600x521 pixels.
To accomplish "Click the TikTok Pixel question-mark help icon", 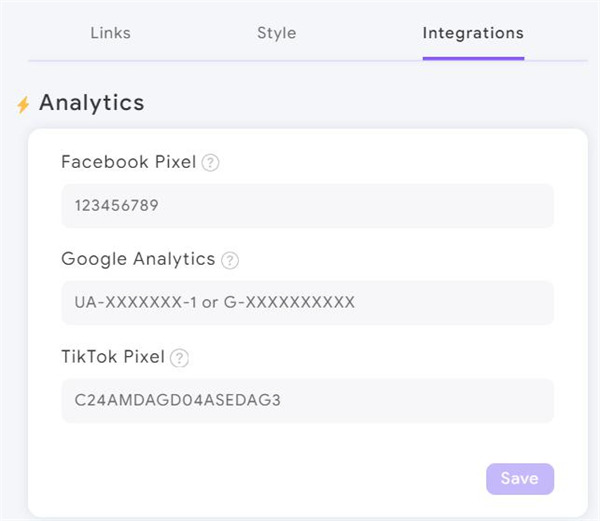I will click(179, 358).
